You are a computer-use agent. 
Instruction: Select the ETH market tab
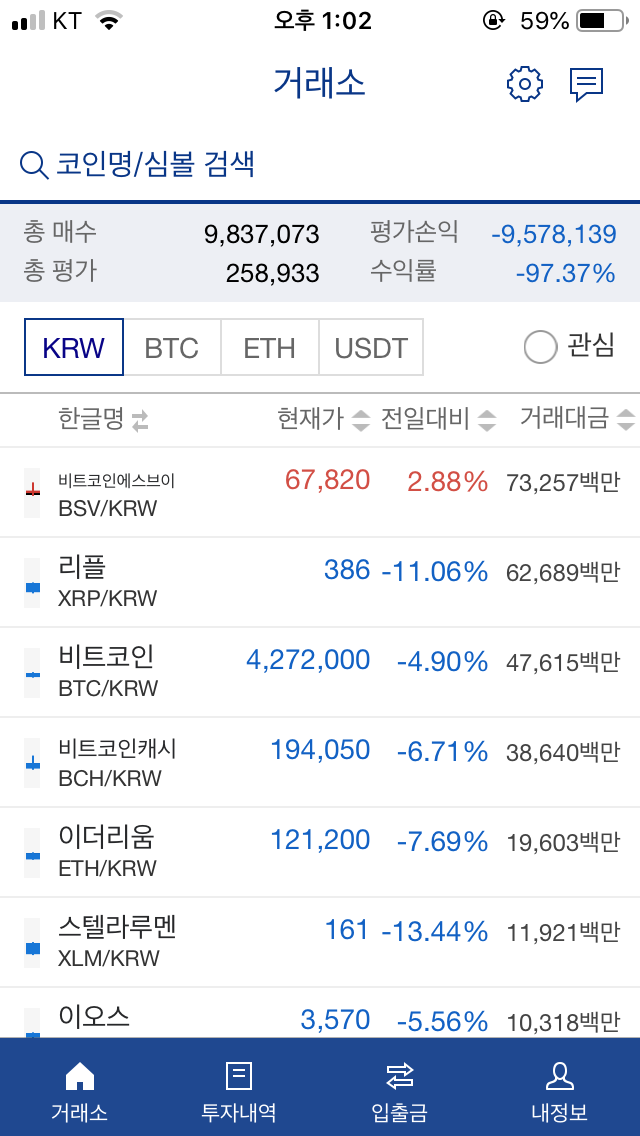tap(270, 347)
